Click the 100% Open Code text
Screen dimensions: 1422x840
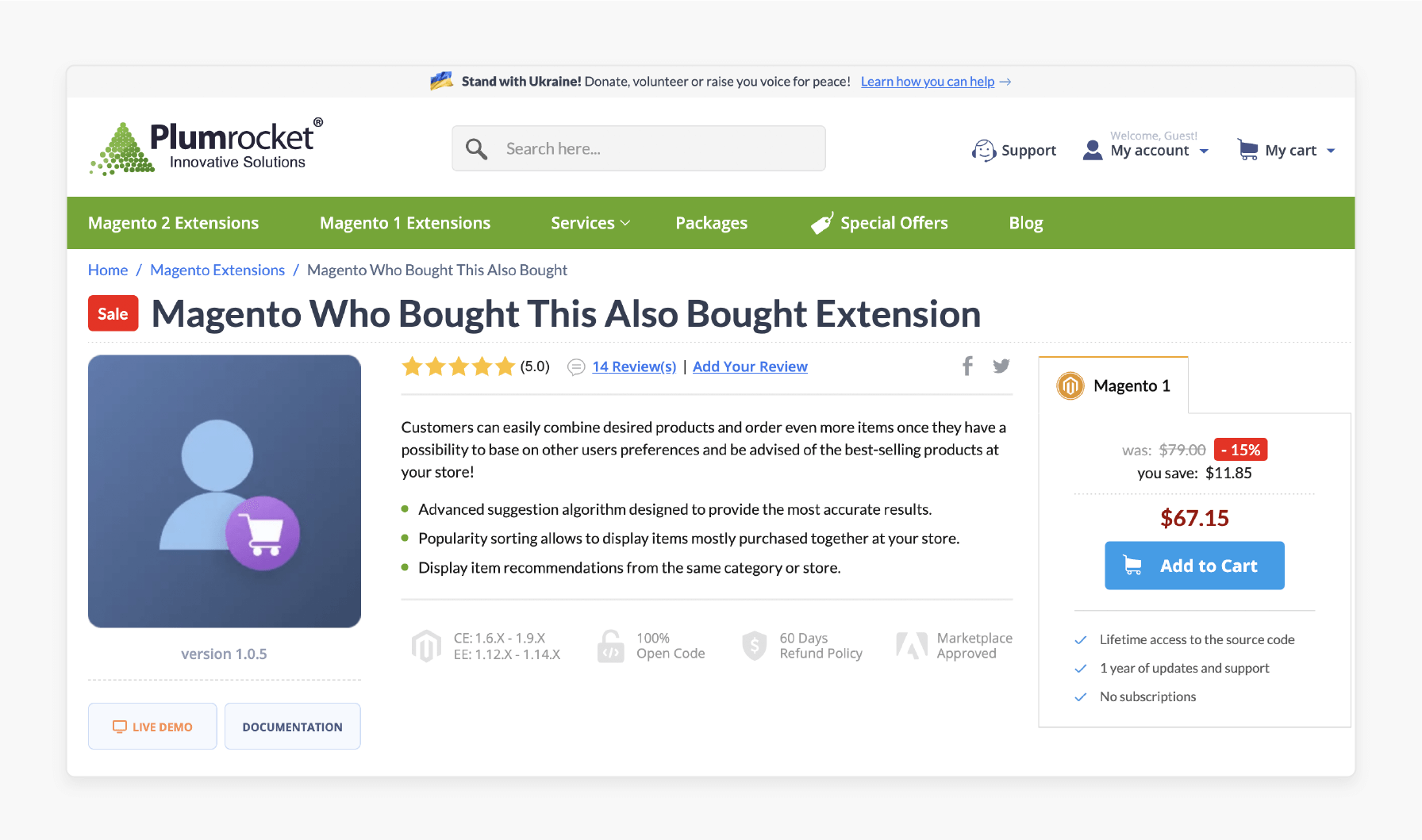[671, 646]
